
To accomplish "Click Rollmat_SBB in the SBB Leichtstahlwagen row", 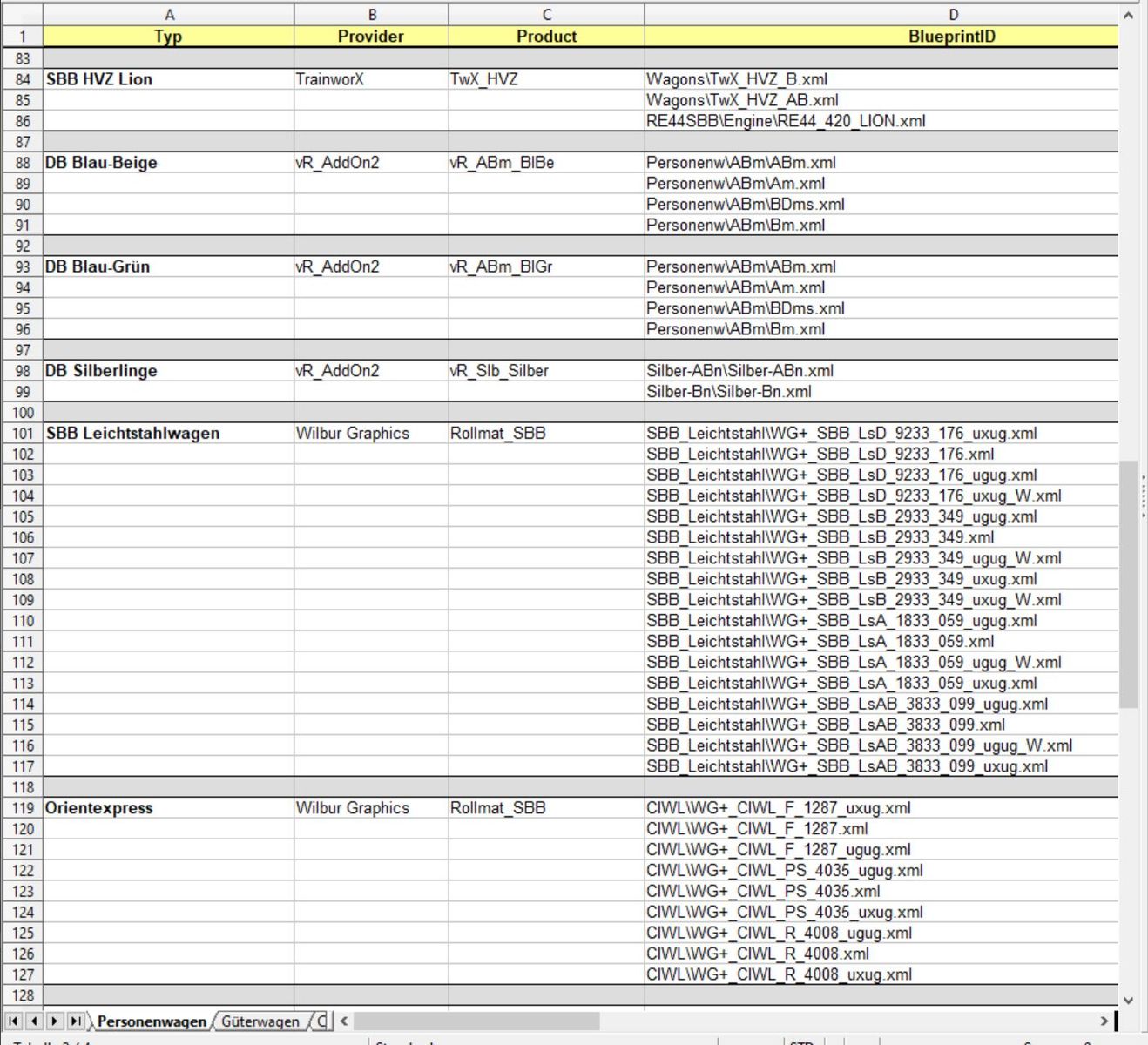I will (x=547, y=434).
